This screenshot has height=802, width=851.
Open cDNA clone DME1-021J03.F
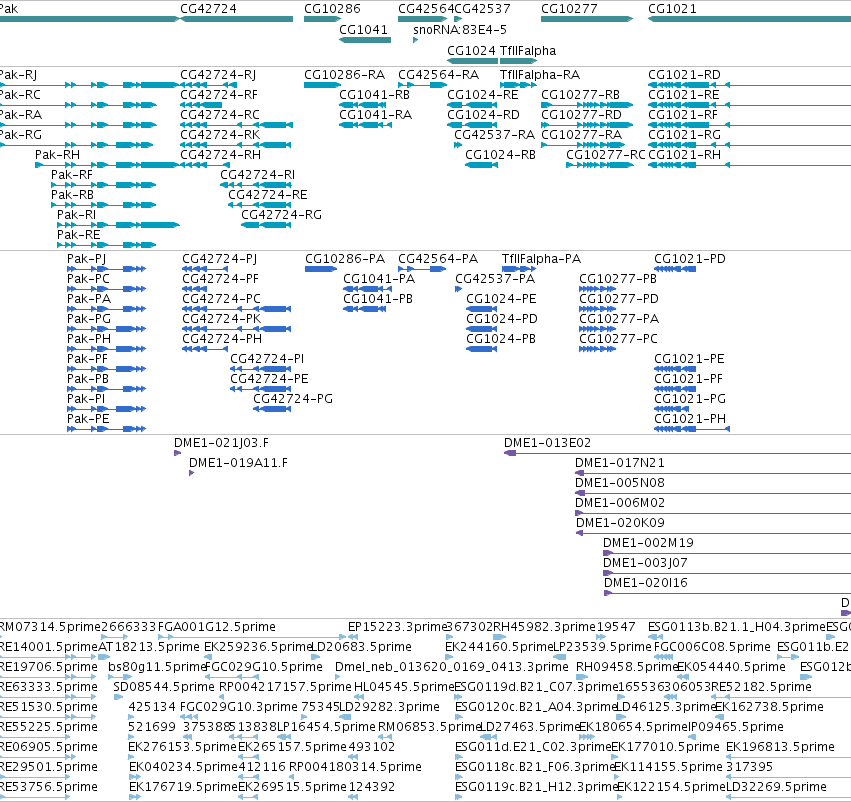177,453
